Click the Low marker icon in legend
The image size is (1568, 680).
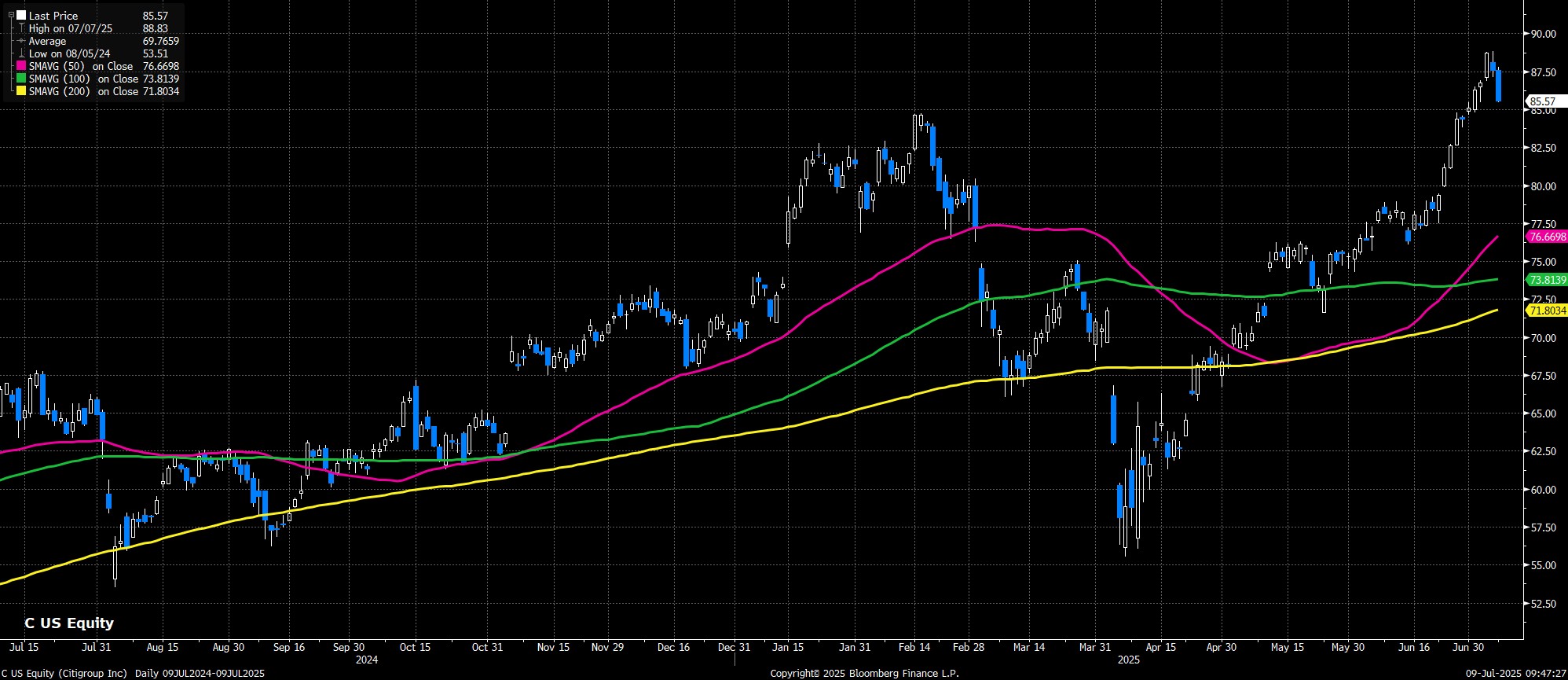[21, 53]
